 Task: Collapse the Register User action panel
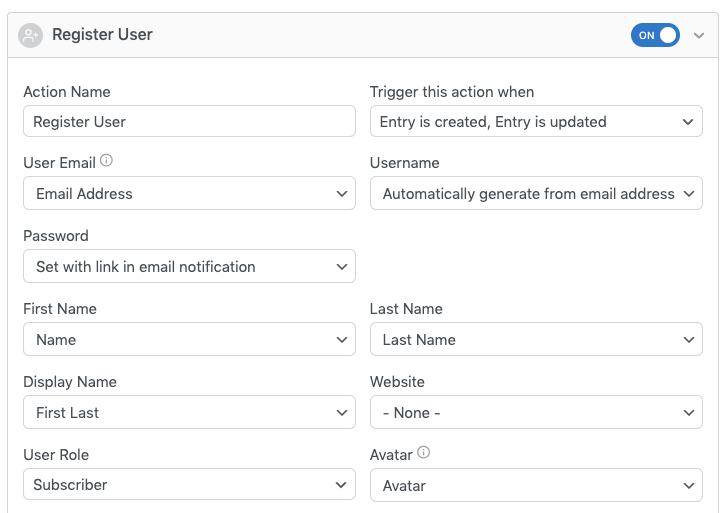[x=699, y=35]
